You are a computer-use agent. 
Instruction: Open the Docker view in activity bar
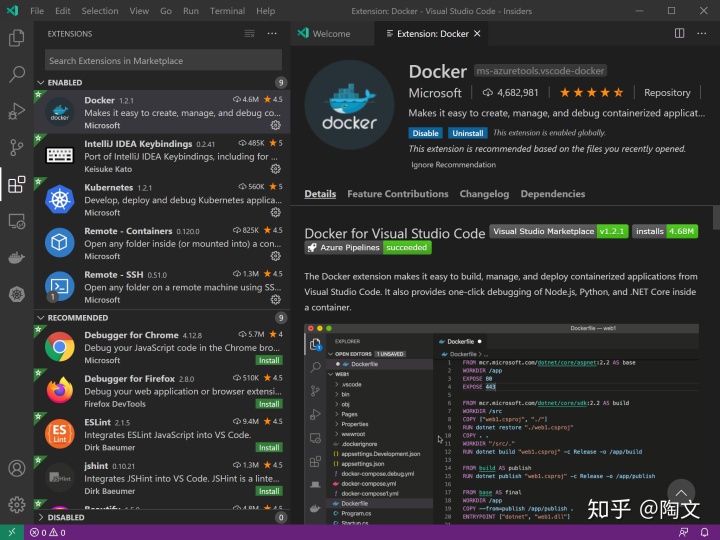tap(17, 258)
